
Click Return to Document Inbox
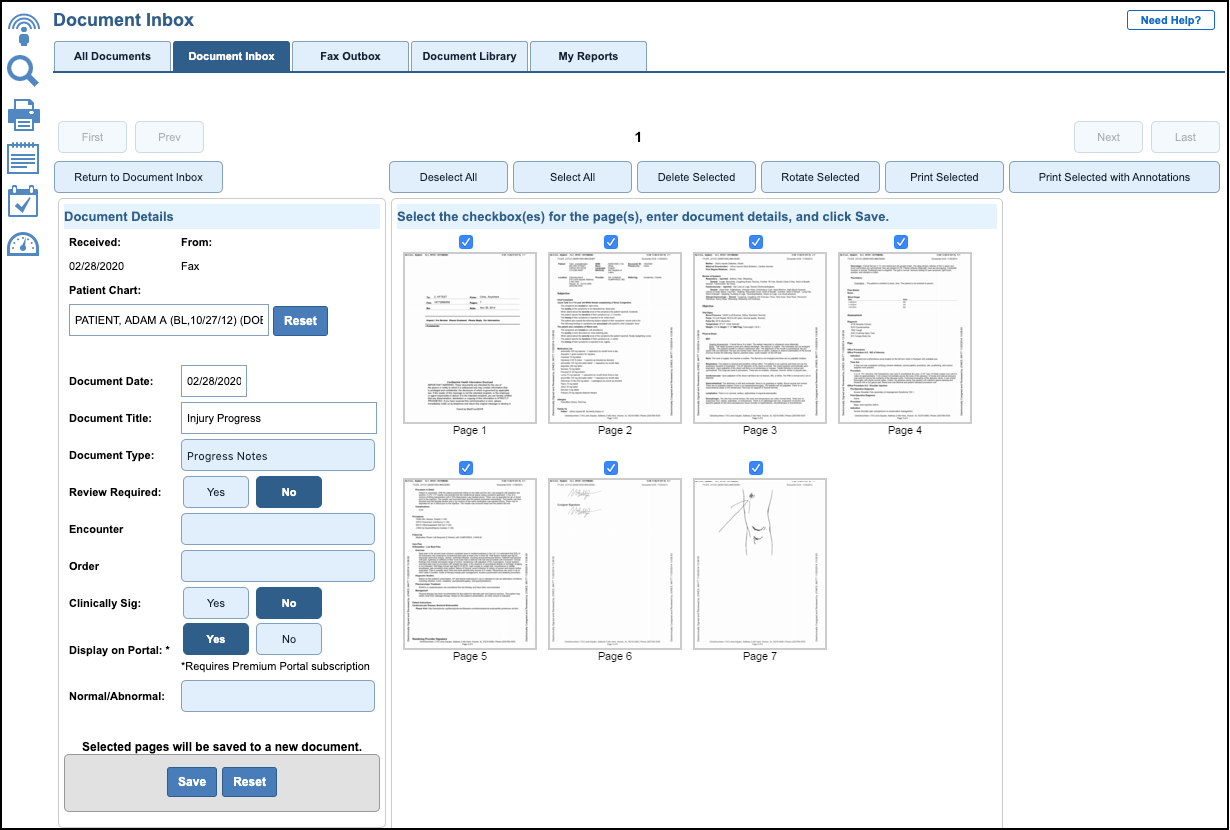pyautogui.click(x=138, y=177)
